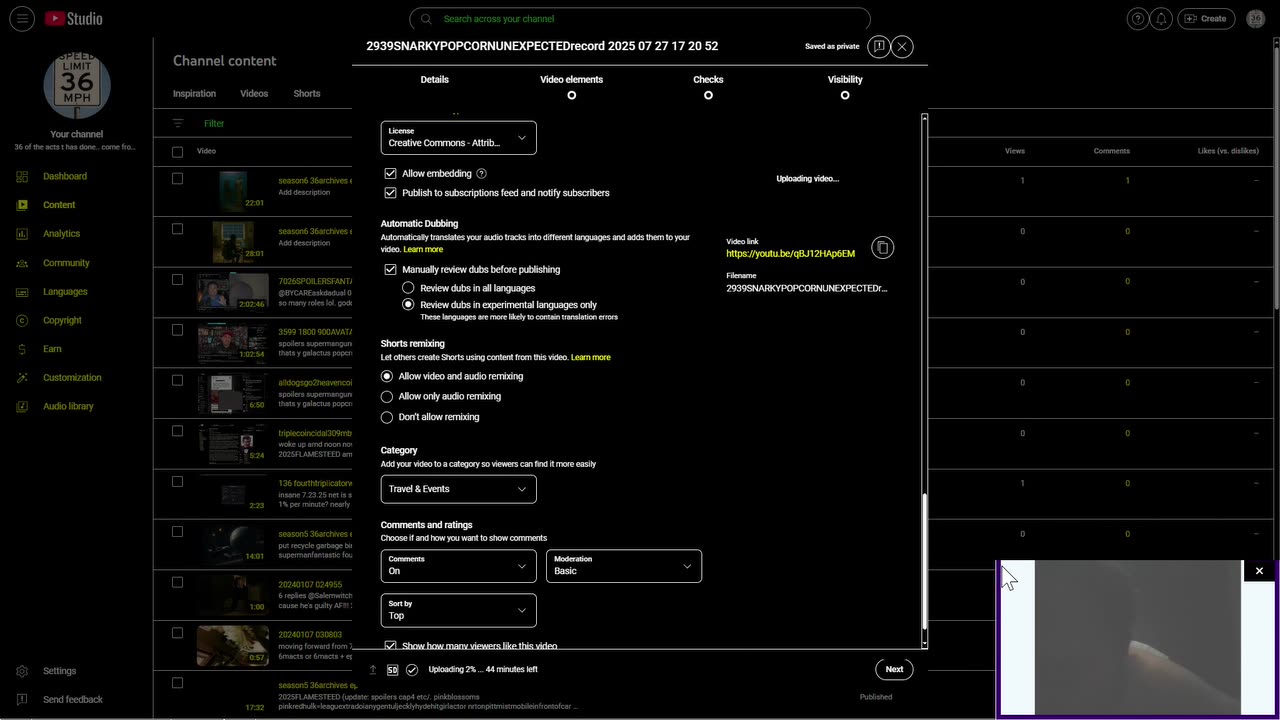The height and width of the screenshot is (720, 1280).
Task: Click the send feedback icon in dialog header
Action: tap(878, 46)
